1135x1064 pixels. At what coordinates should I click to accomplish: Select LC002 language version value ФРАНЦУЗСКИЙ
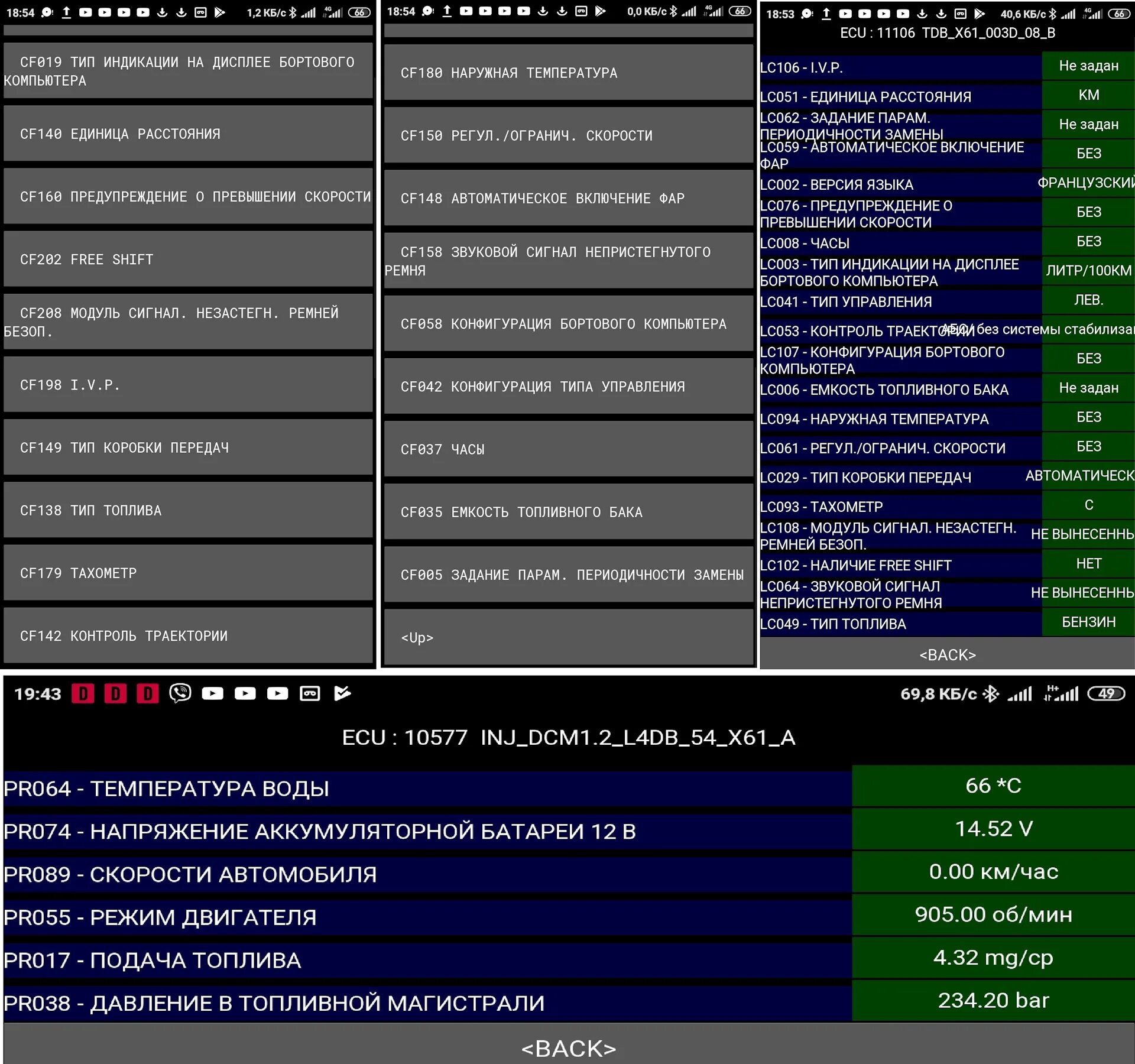coord(1087,183)
